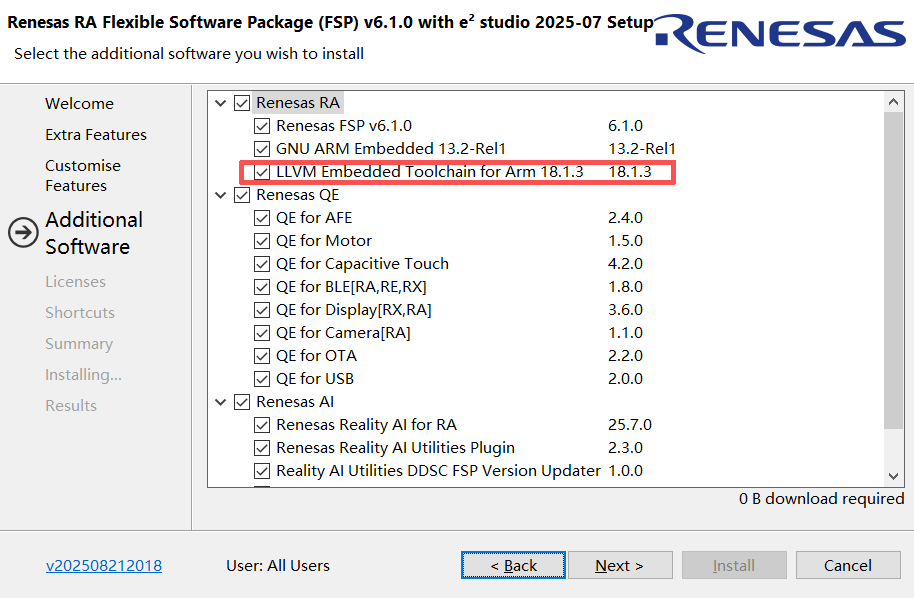Collapse the Renesas QE tree group
The height and width of the screenshot is (598, 914).
pos(220,195)
